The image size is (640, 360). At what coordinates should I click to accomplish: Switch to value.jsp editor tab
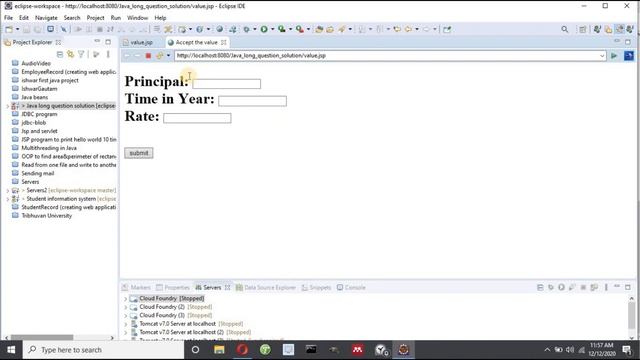point(141,42)
